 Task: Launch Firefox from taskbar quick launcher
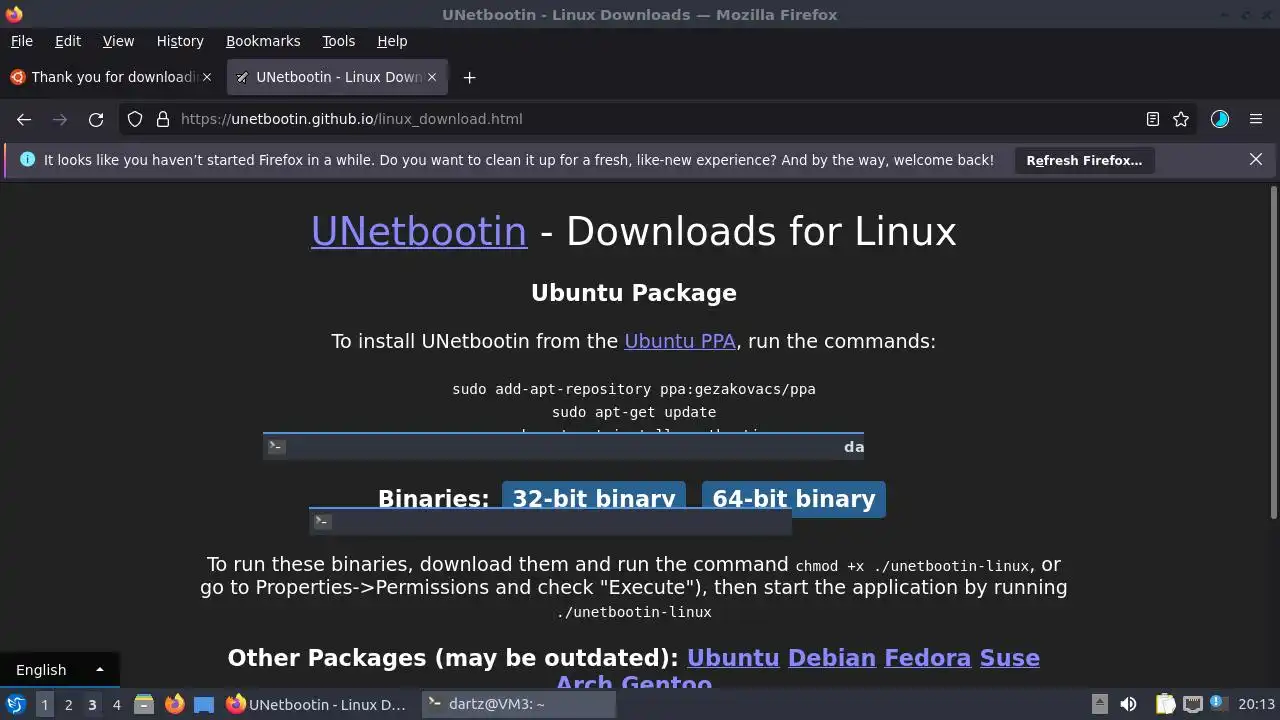(174, 705)
